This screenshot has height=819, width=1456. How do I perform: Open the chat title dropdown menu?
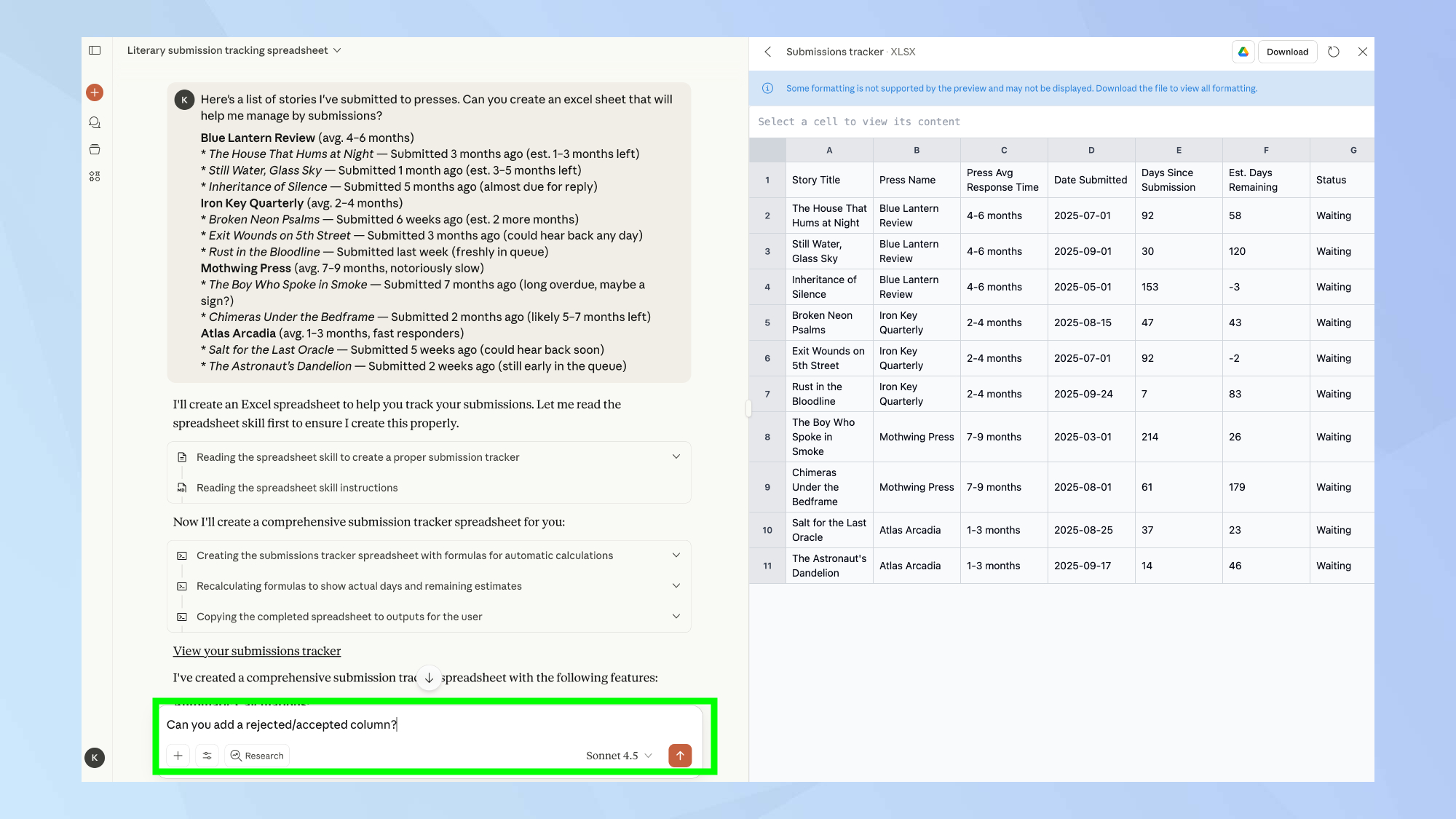[337, 50]
